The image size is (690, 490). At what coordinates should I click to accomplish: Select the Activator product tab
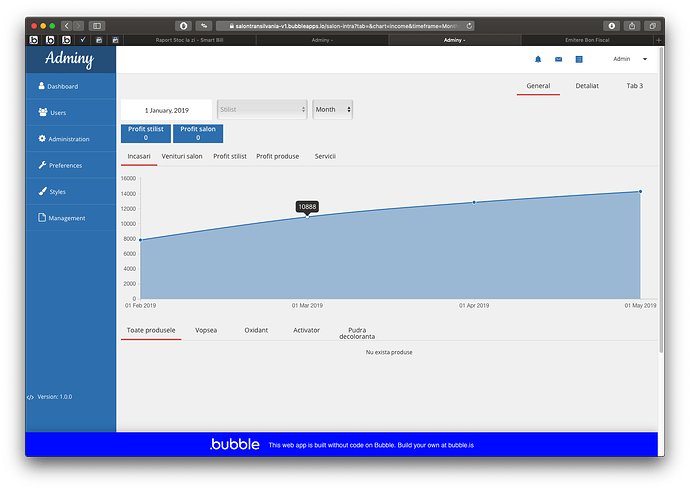click(306, 330)
